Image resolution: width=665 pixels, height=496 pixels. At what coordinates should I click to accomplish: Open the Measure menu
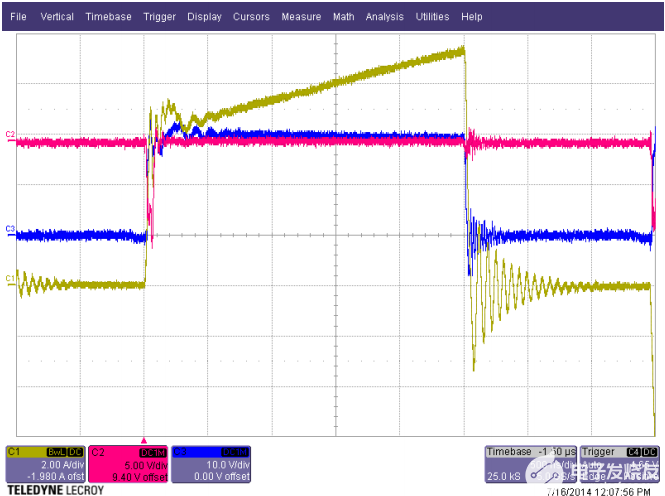click(x=301, y=17)
